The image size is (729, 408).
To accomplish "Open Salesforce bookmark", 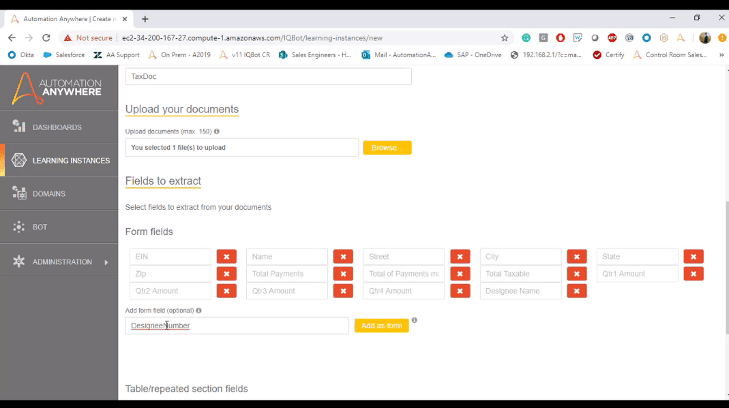I will [x=64, y=55].
